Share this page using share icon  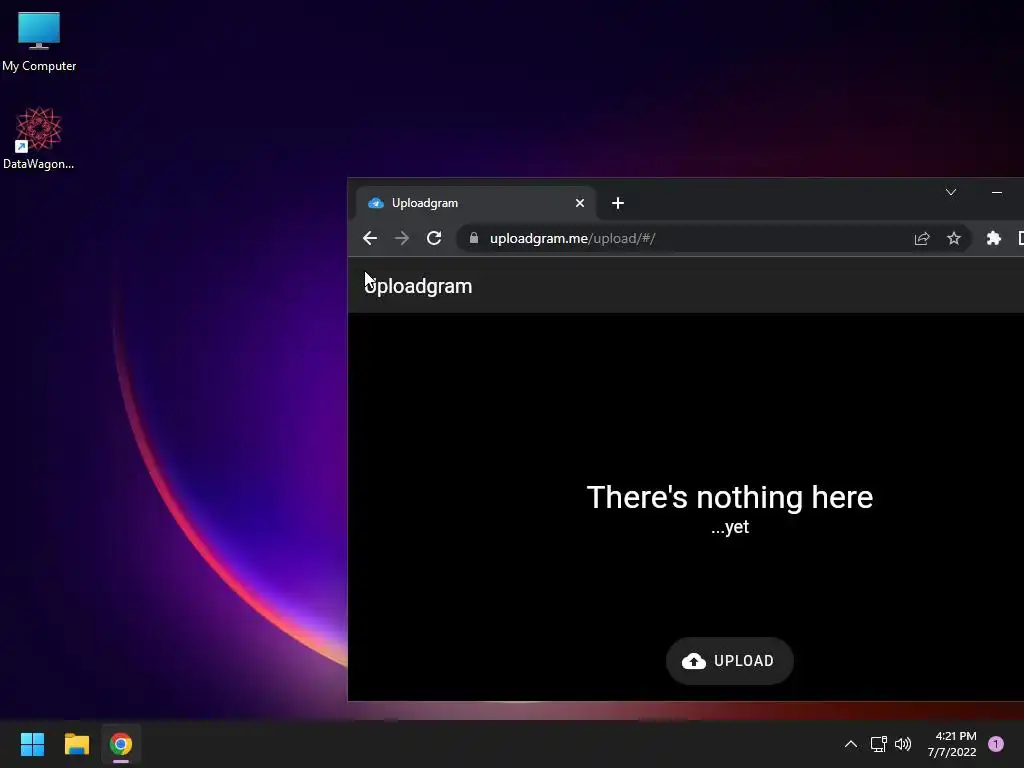(x=921, y=238)
